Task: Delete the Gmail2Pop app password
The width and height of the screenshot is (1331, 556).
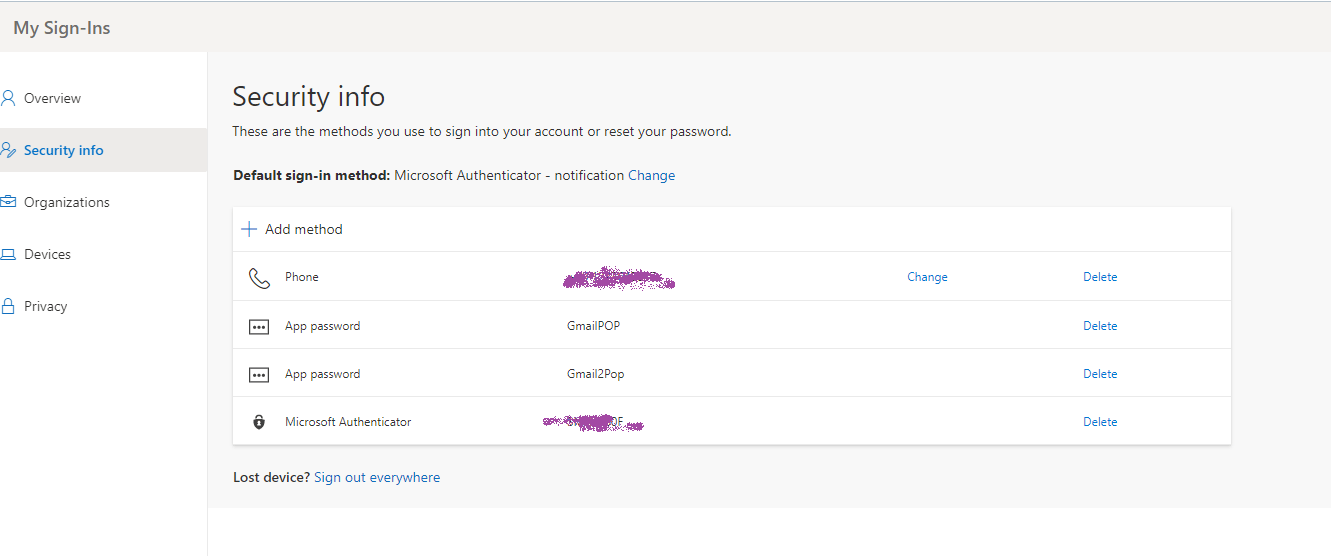Action: [x=1100, y=374]
